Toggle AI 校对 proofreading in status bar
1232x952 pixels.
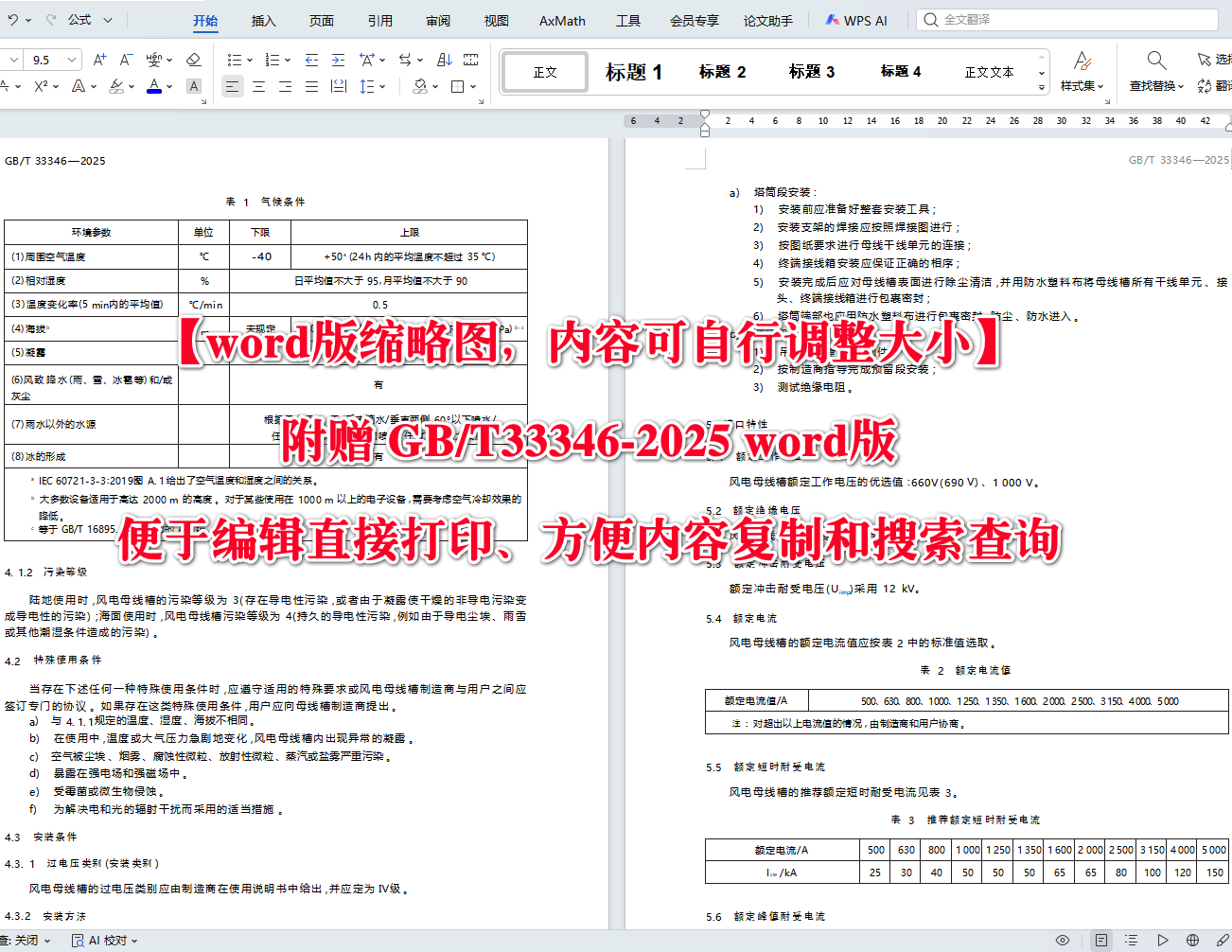[x=104, y=940]
